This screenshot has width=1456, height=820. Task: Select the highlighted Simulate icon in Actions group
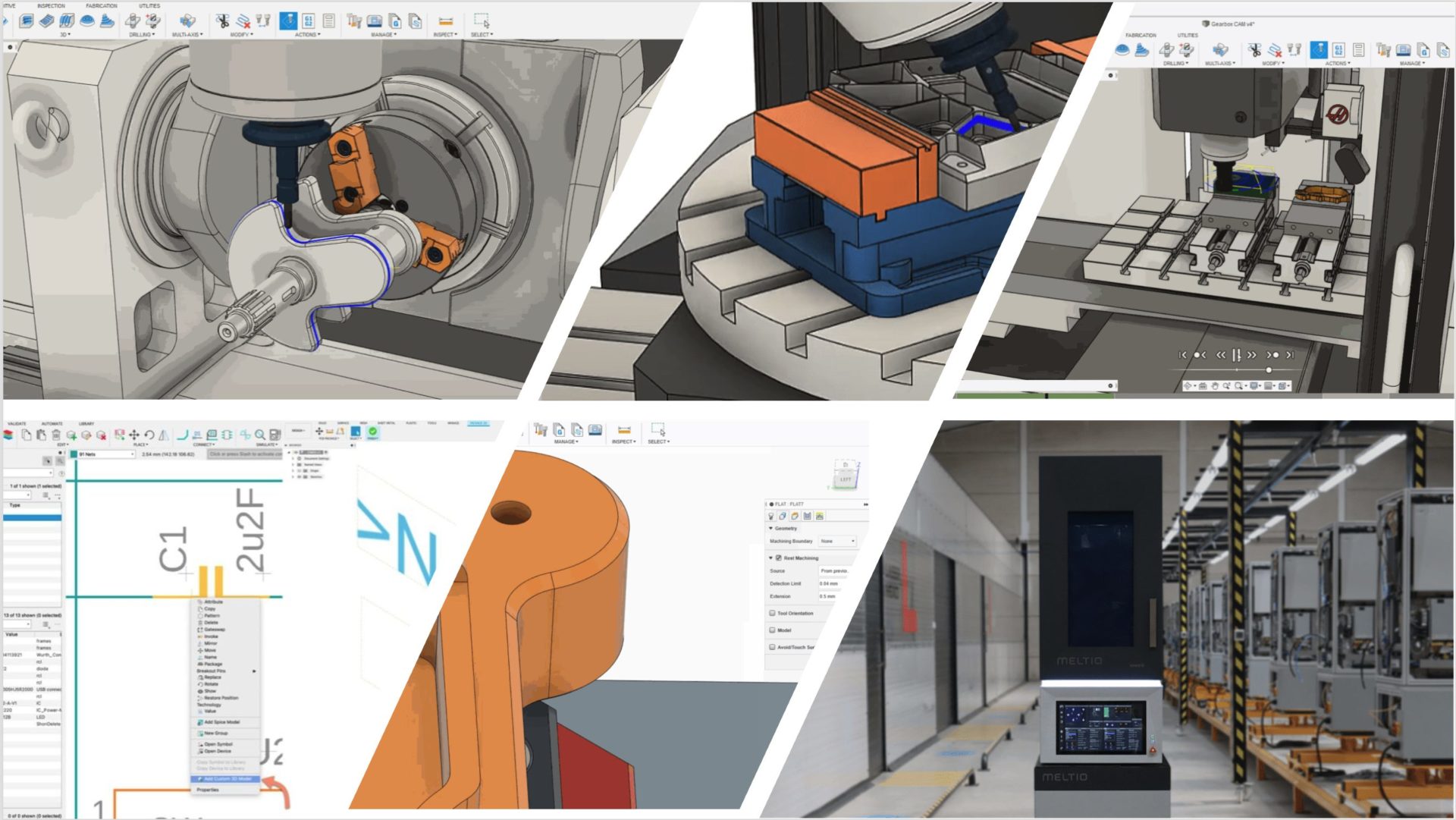(x=288, y=21)
